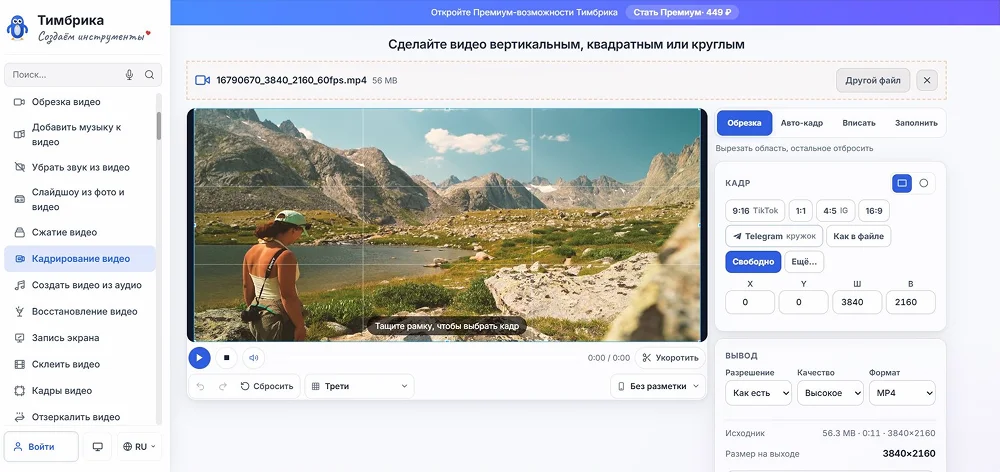
Task: Open Создать видео из аудио tool
Action: (x=80, y=285)
